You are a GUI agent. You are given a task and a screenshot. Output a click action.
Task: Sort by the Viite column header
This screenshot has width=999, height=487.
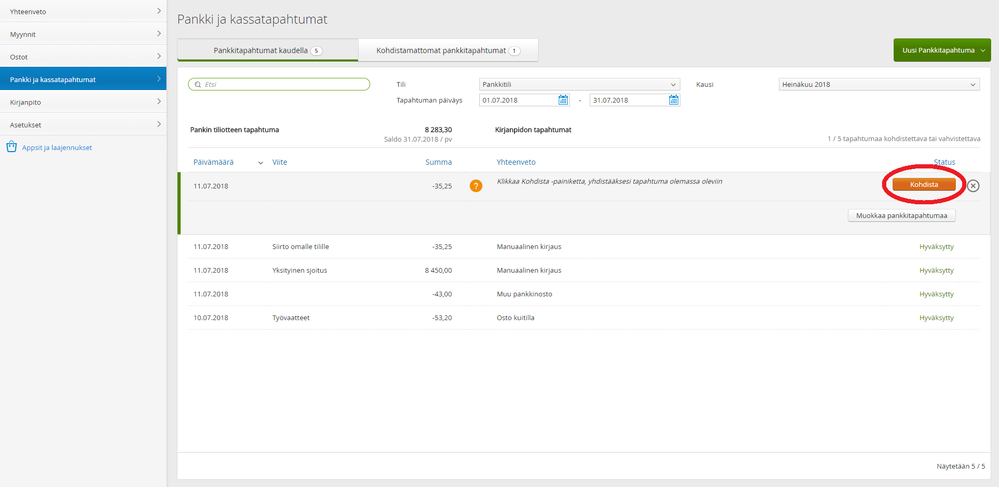[280, 163]
